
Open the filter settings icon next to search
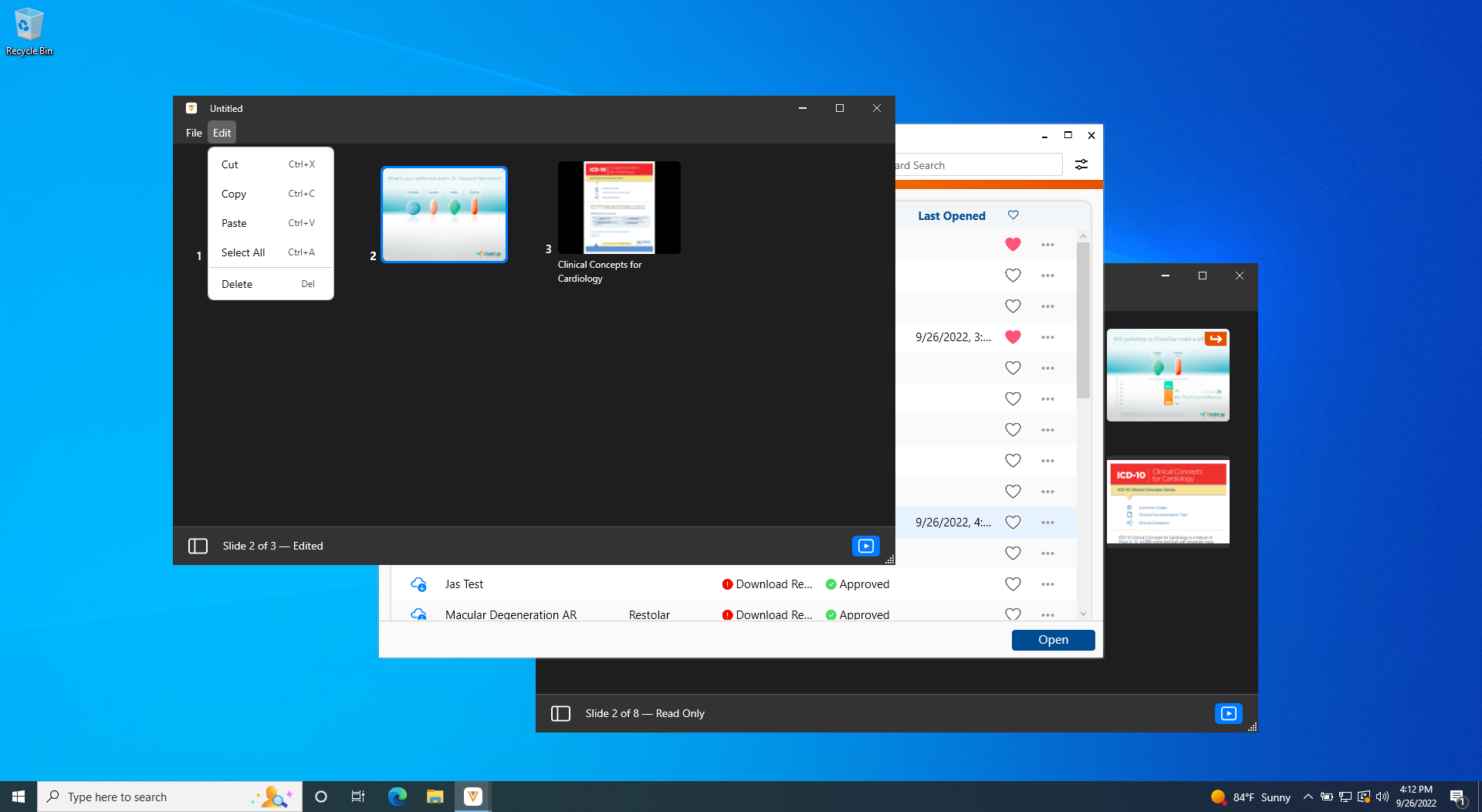[x=1081, y=164]
